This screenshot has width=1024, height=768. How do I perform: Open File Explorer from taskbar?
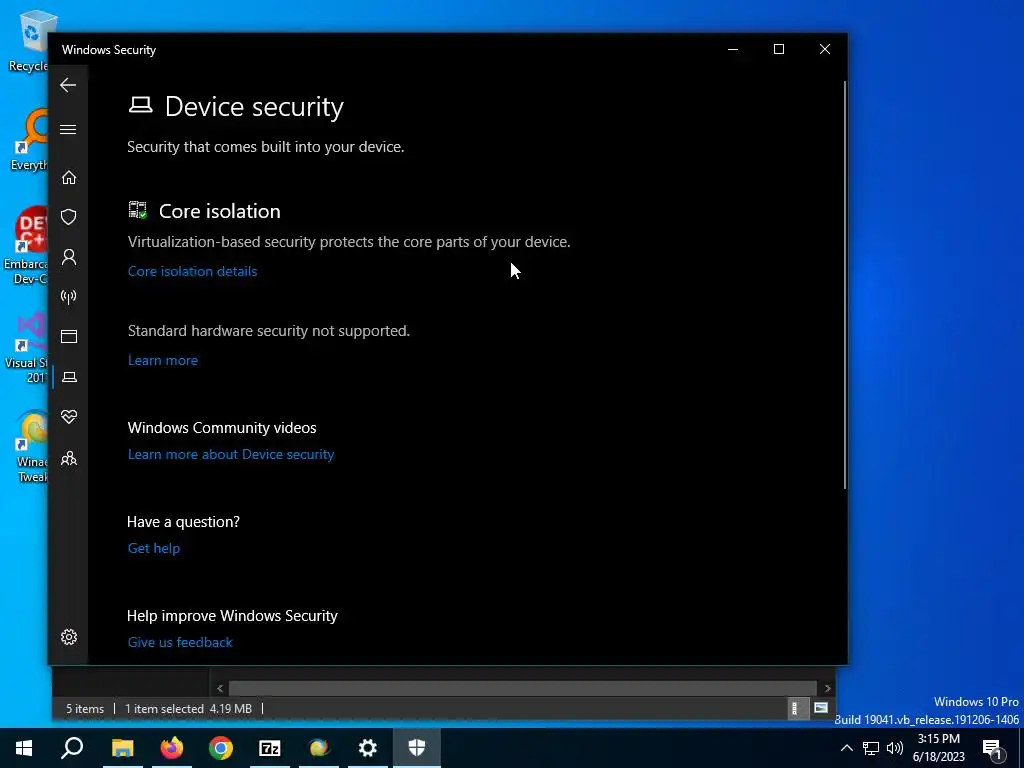click(x=122, y=748)
